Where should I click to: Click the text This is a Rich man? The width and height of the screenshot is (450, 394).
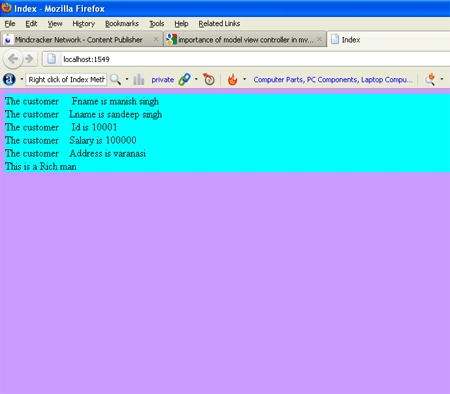(41, 166)
